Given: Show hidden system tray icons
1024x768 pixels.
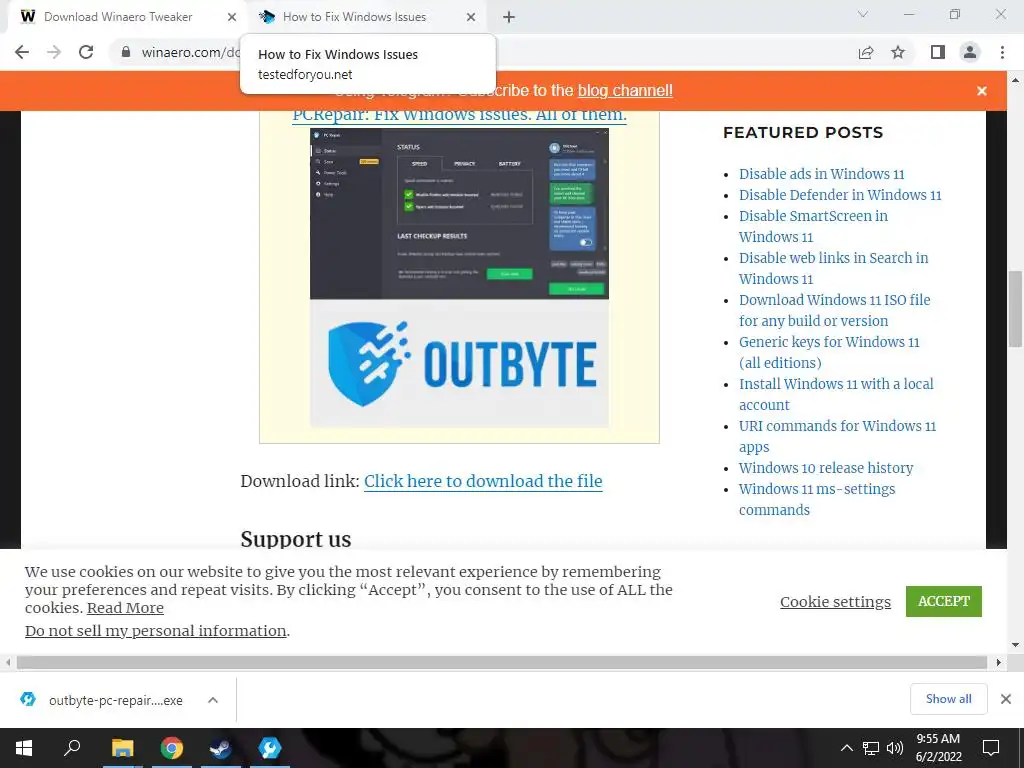Looking at the screenshot, I should pos(846,748).
